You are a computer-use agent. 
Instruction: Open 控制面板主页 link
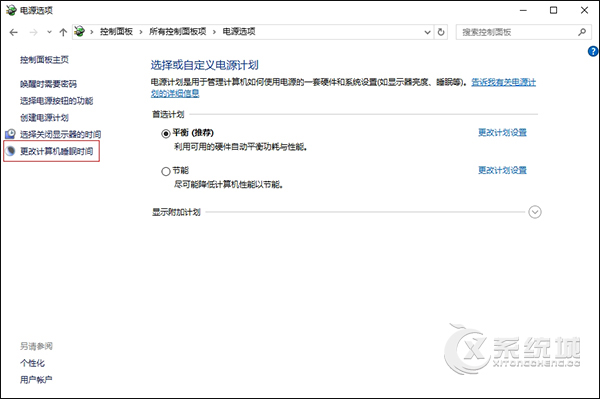coord(44,60)
